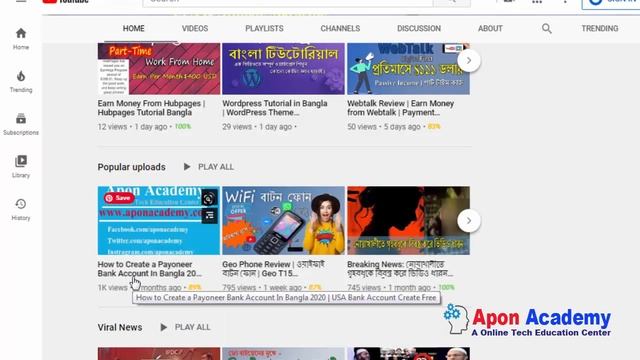The image size is (640, 360).
Task: Switch to the ABOUT tab
Action: [x=490, y=29]
